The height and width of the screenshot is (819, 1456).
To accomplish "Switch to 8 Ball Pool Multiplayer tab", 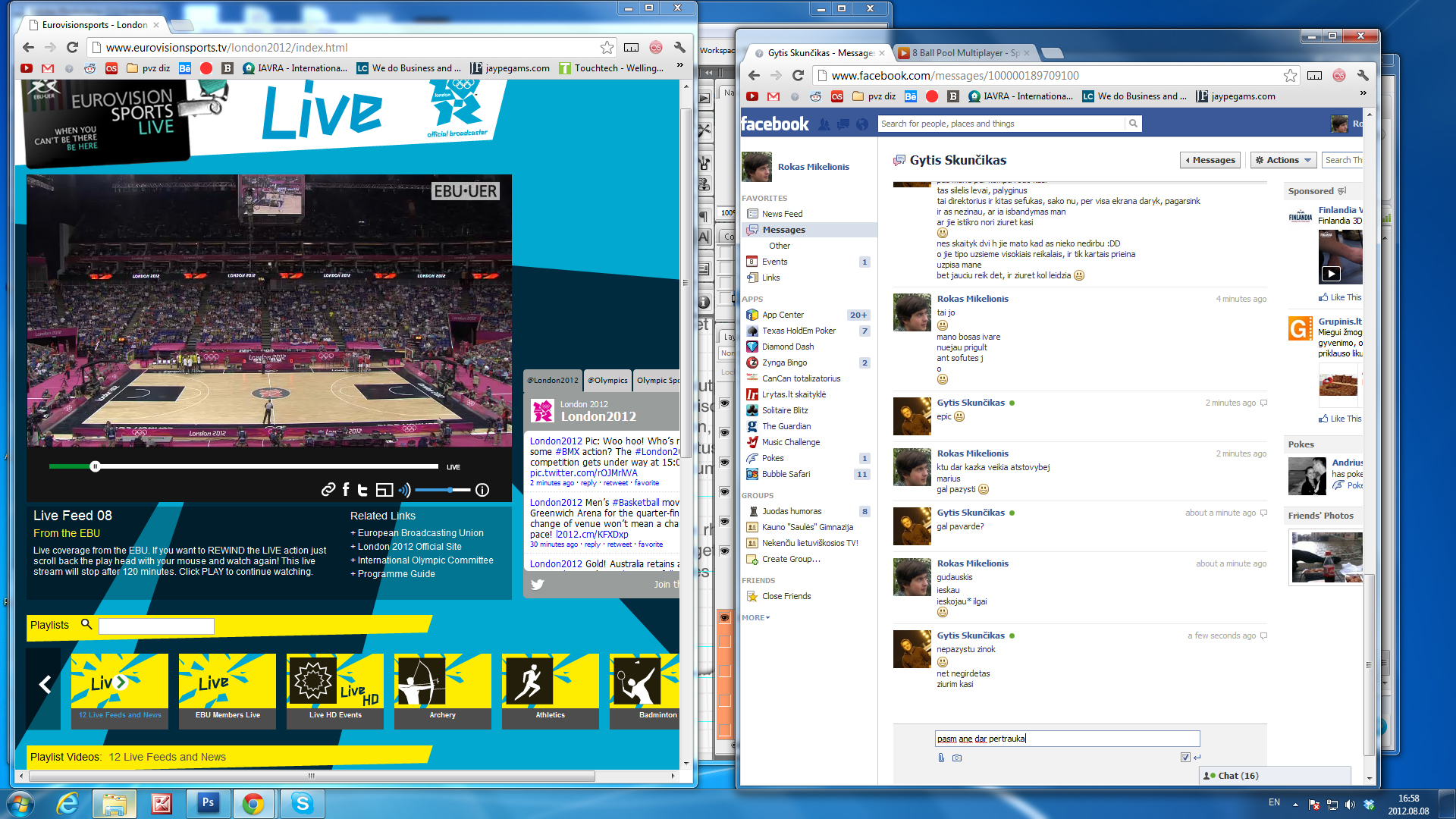I will (963, 53).
